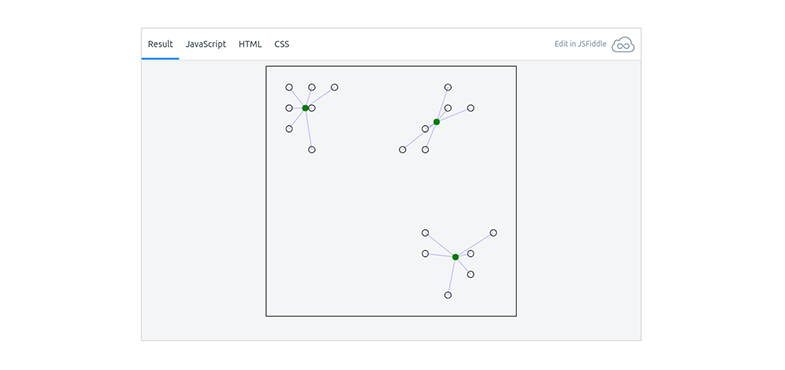Click the far-left bottom node of the top-right cluster

403,150
